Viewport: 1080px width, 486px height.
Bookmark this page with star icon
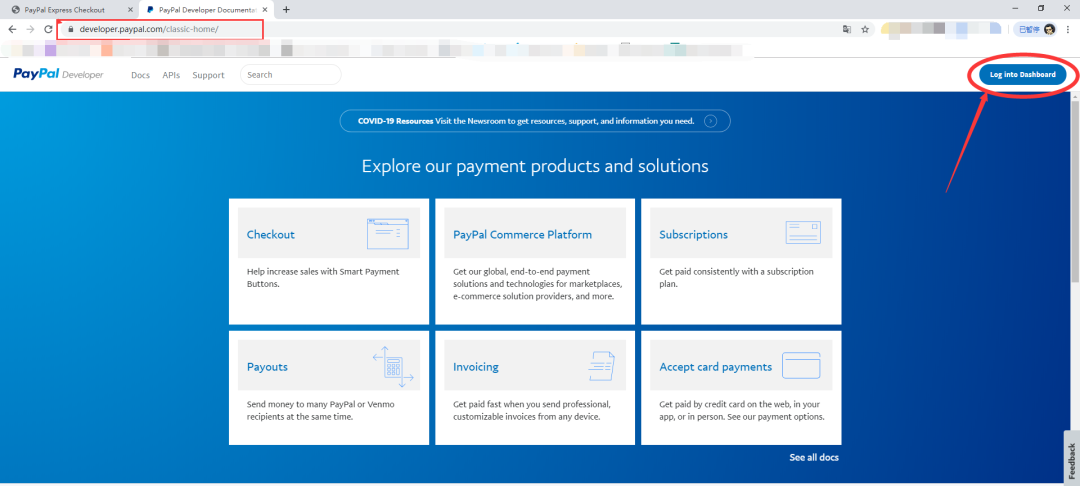click(x=865, y=30)
